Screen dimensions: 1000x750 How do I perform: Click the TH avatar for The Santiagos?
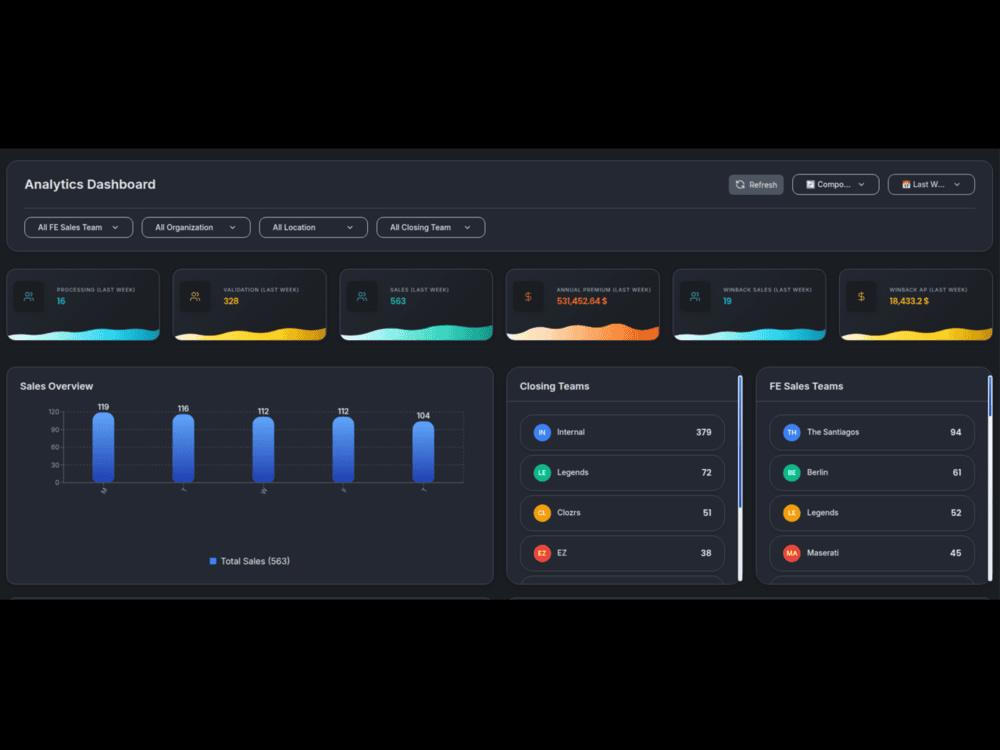pos(791,432)
